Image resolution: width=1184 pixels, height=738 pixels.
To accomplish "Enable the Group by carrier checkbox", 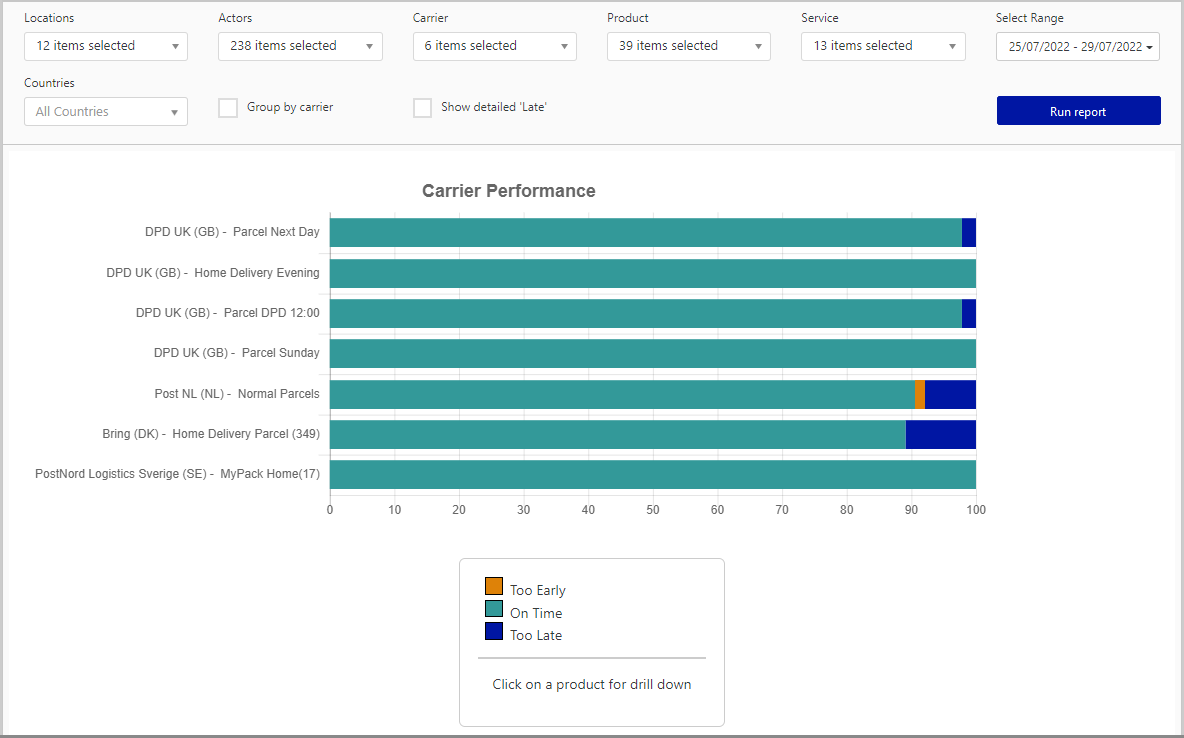I will 228,108.
